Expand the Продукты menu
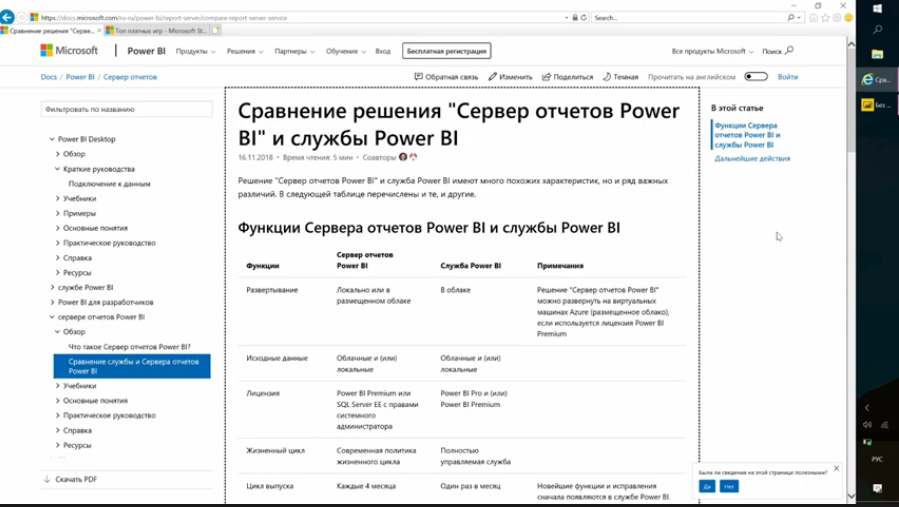This screenshot has height=507, width=899. (196, 51)
